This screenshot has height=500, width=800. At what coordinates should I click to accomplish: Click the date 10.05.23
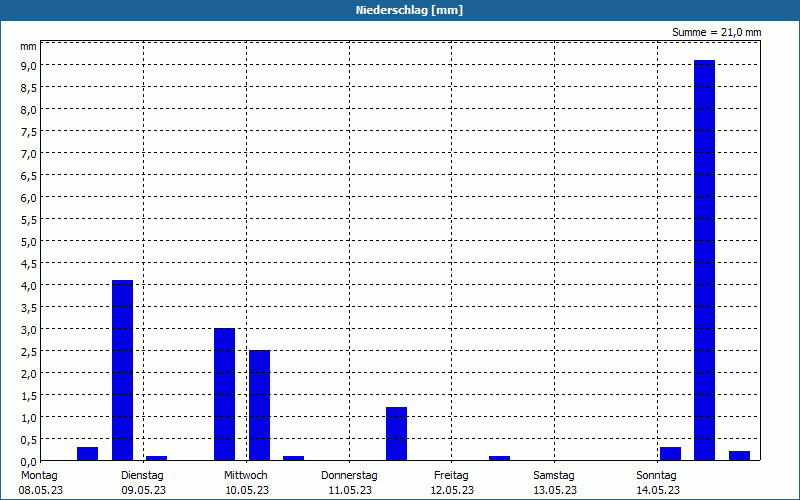coord(247,490)
